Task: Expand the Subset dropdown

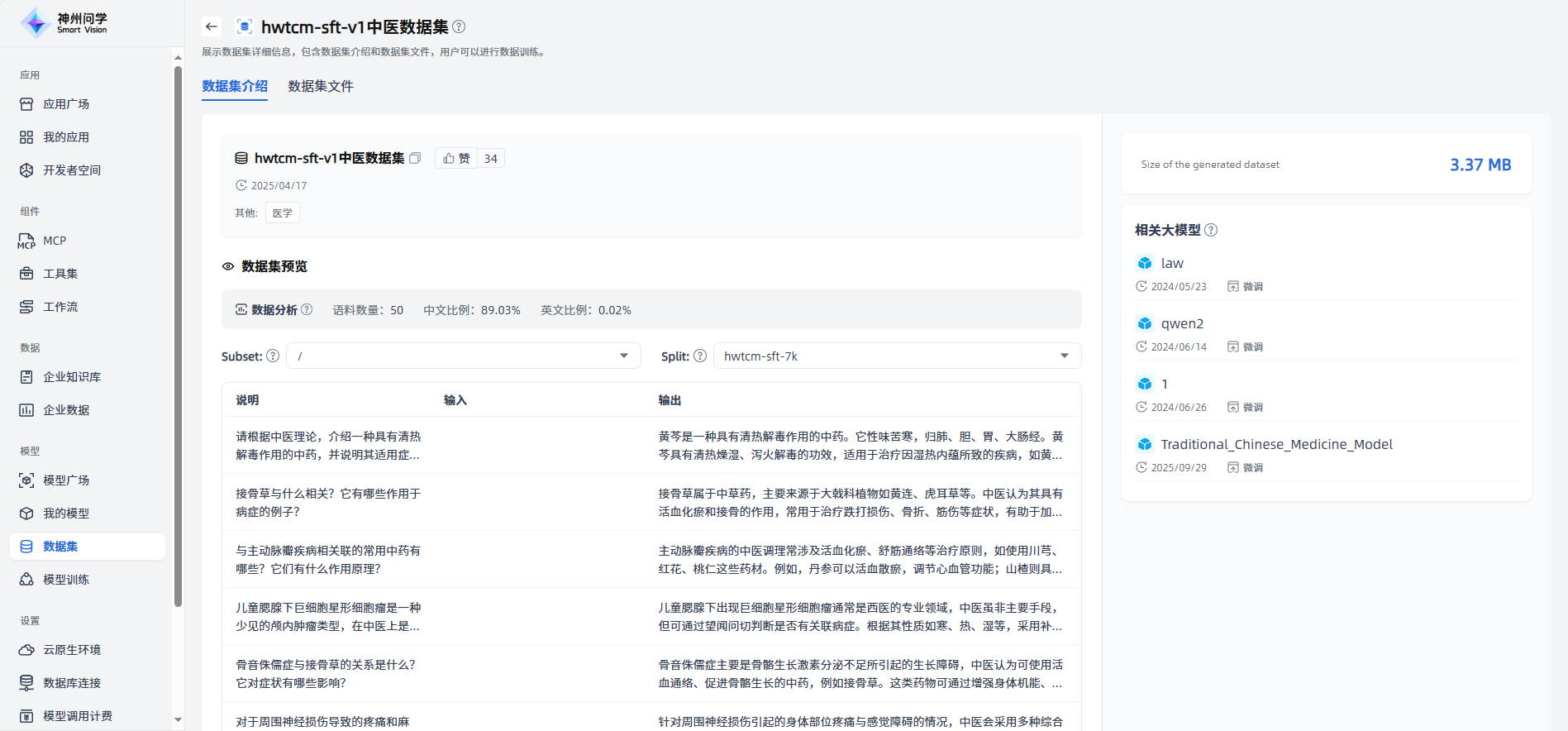Action: coord(463,356)
